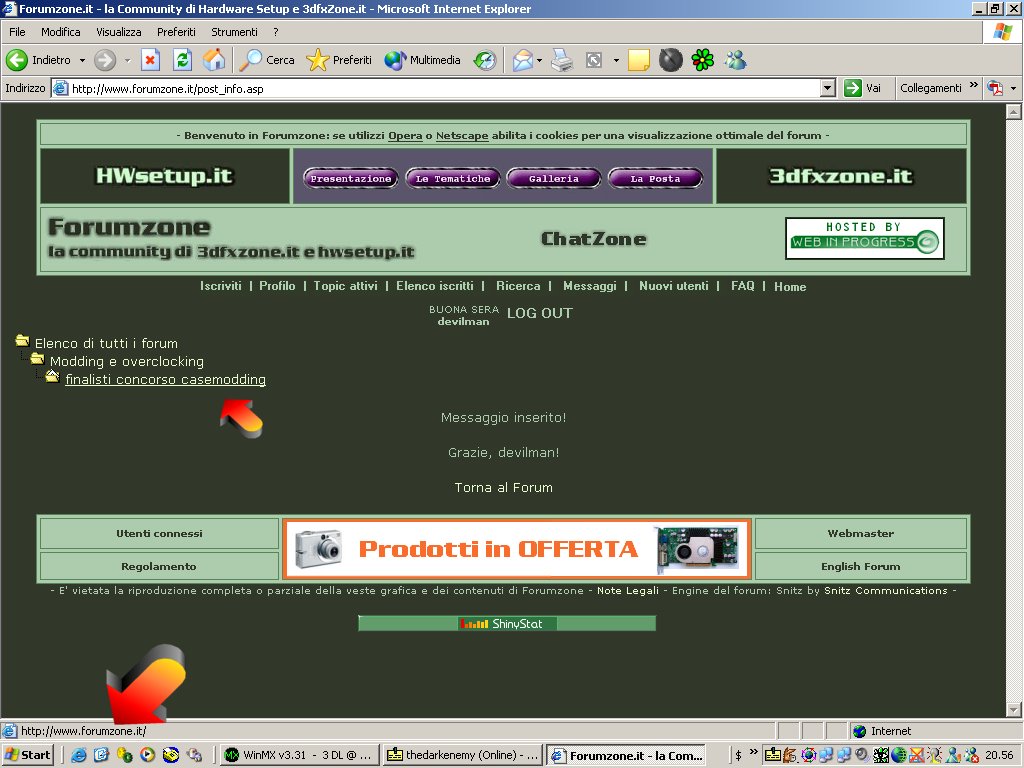
Task: Open ChatZone link
Action: point(594,239)
